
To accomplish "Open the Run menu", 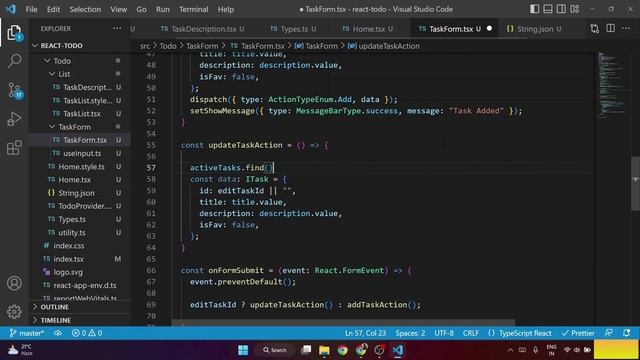I will click(x=162, y=9).
